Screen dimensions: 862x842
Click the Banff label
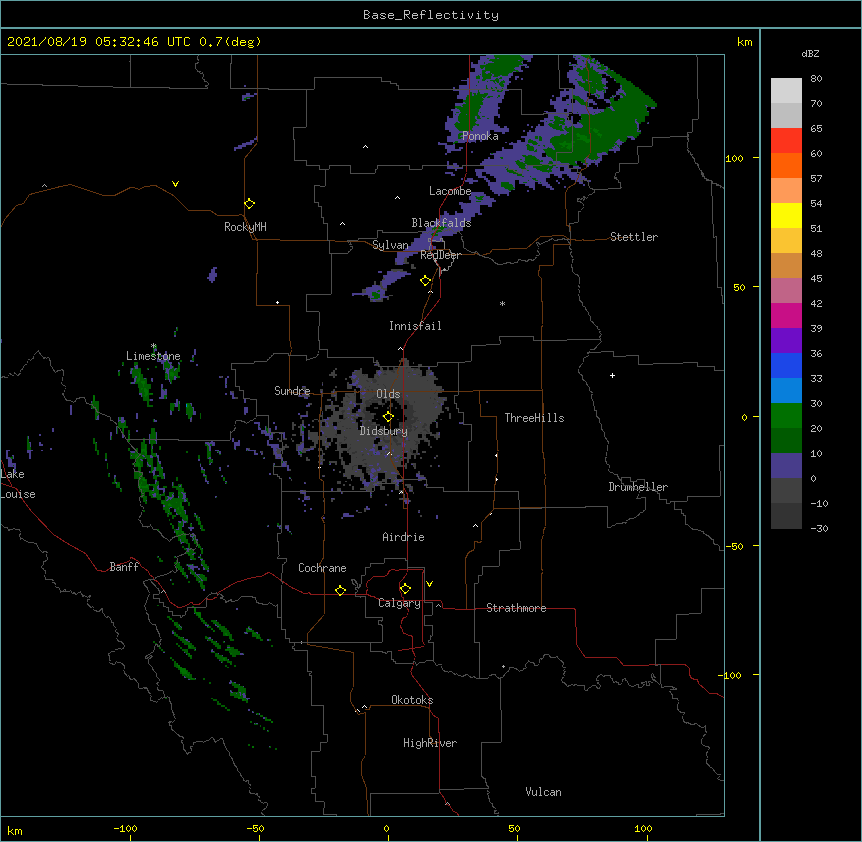click(x=124, y=567)
